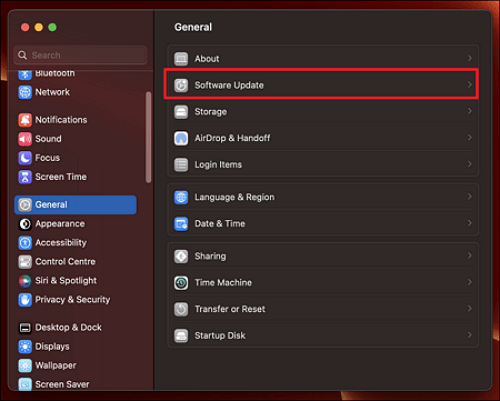Select Notifications in the sidebar
Screen dimensions: 500x401
pyautogui.click(x=75, y=120)
